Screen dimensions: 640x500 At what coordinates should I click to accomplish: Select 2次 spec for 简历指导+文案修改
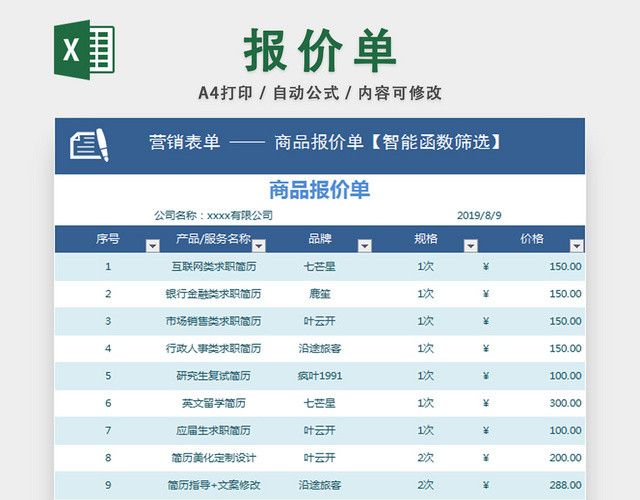coord(426,485)
